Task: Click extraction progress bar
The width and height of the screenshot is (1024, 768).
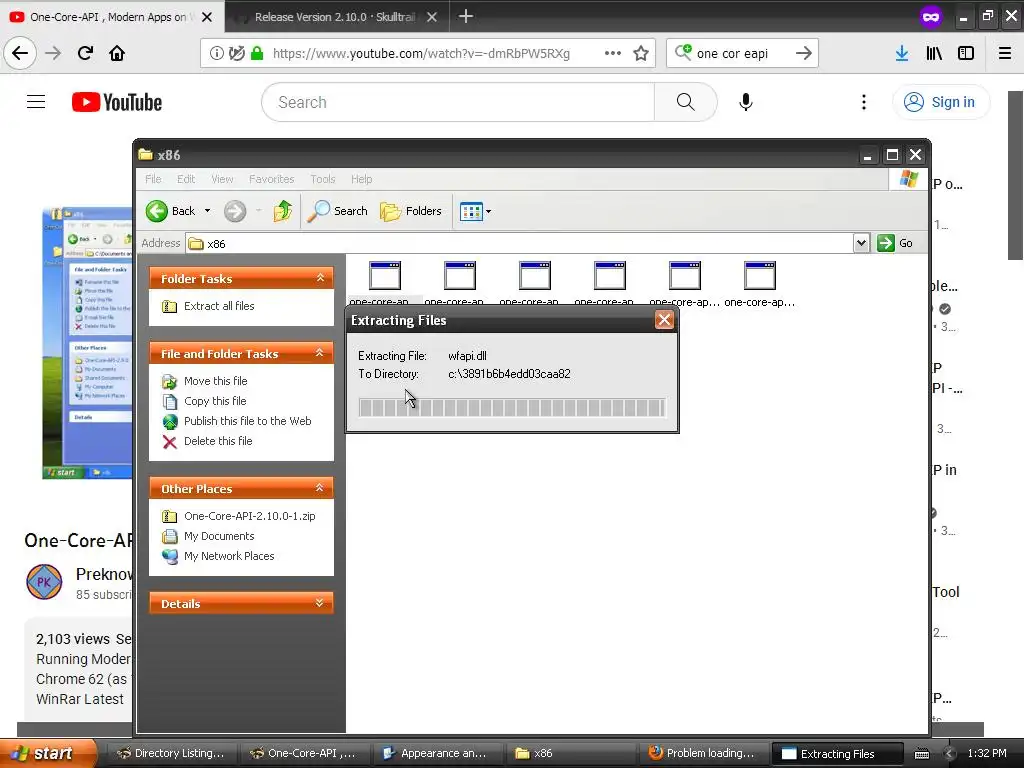Action: [512, 408]
